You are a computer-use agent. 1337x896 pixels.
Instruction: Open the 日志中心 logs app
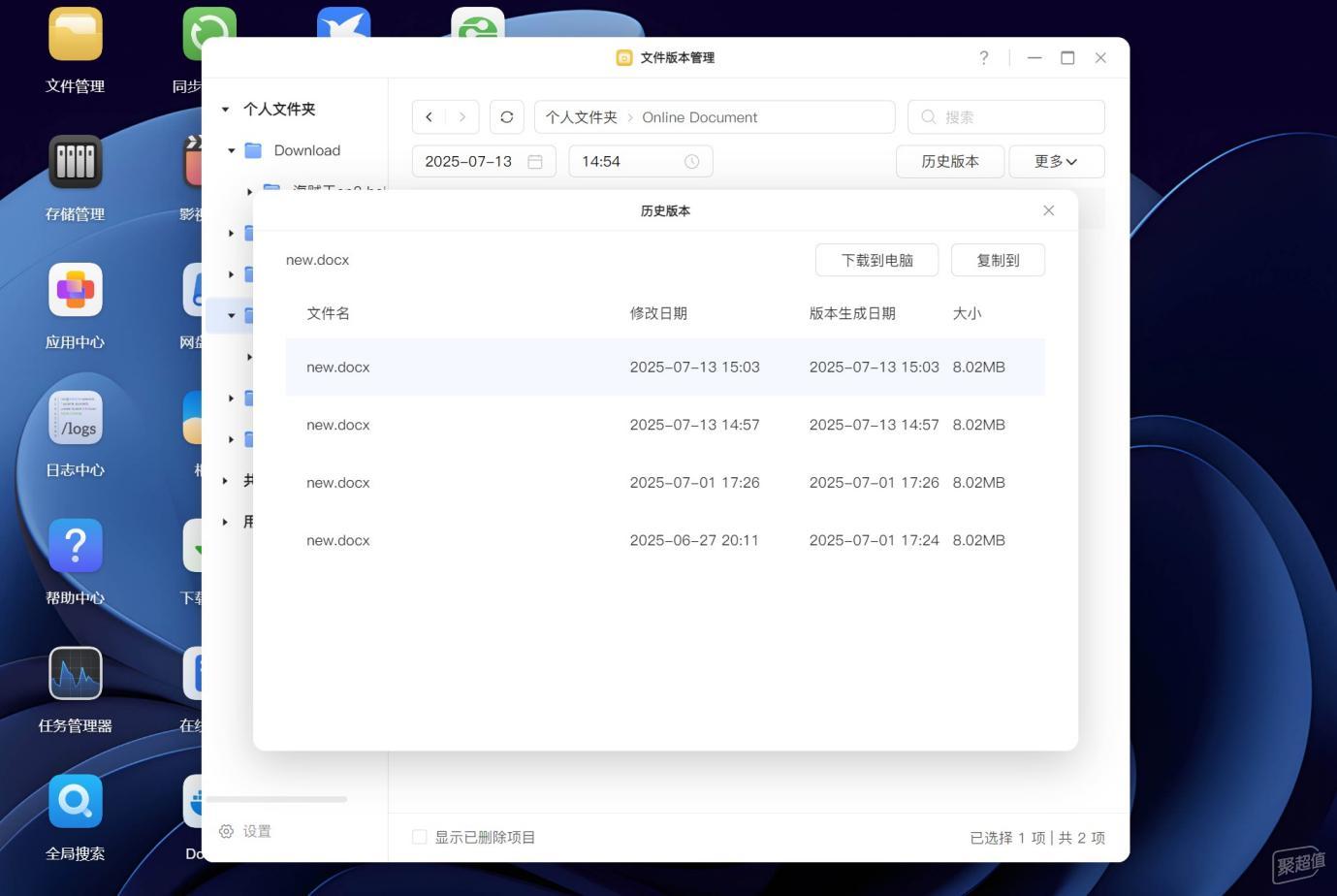[x=76, y=418]
